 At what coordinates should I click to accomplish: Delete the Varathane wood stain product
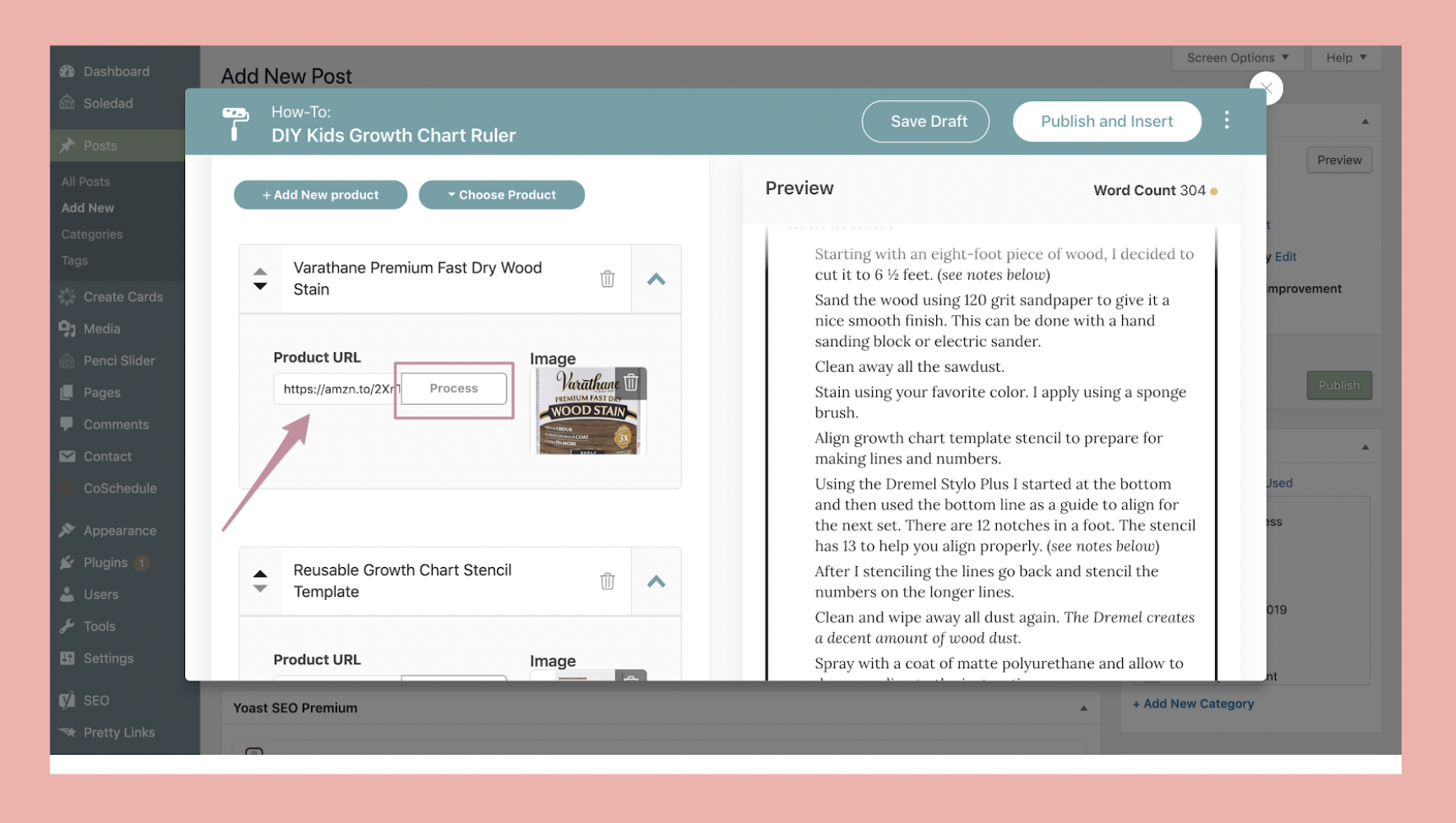click(x=607, y=279)
